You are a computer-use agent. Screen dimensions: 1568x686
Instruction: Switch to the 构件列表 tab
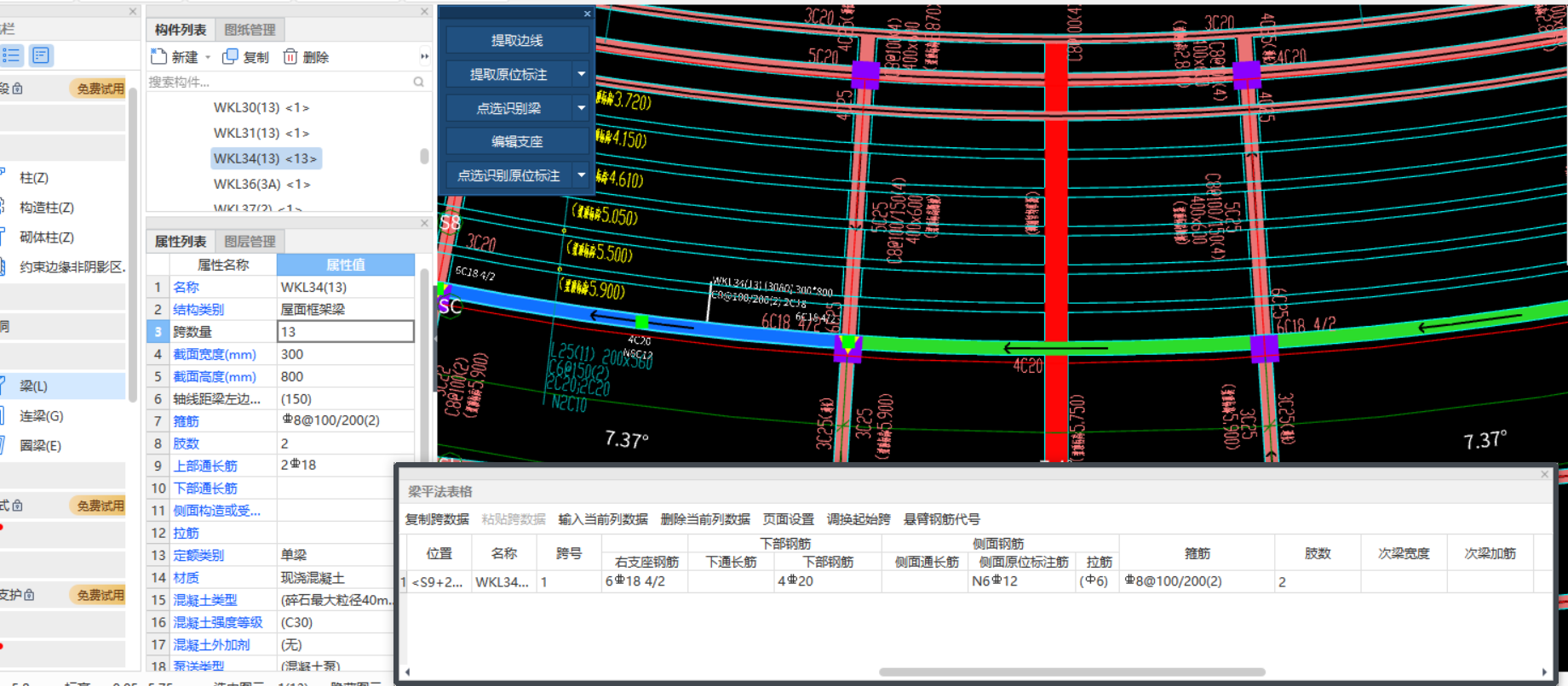tap(181, 30)
